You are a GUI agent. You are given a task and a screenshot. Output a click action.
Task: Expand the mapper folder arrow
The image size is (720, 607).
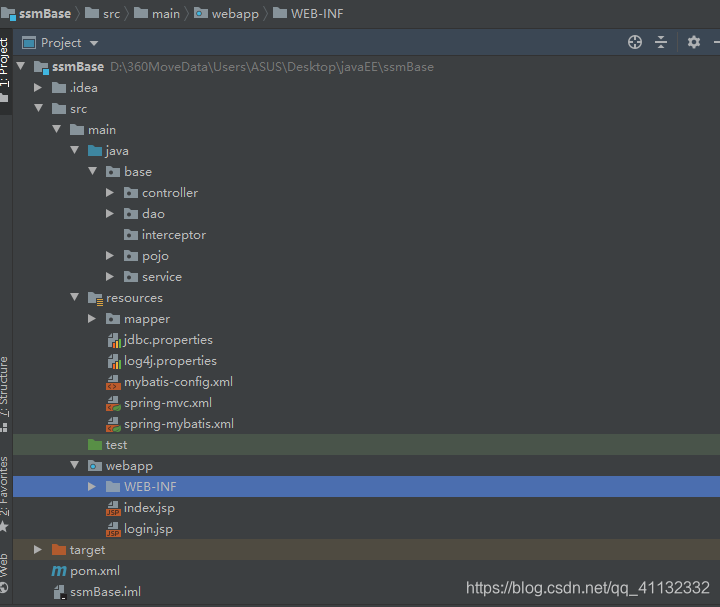(92, 318)
